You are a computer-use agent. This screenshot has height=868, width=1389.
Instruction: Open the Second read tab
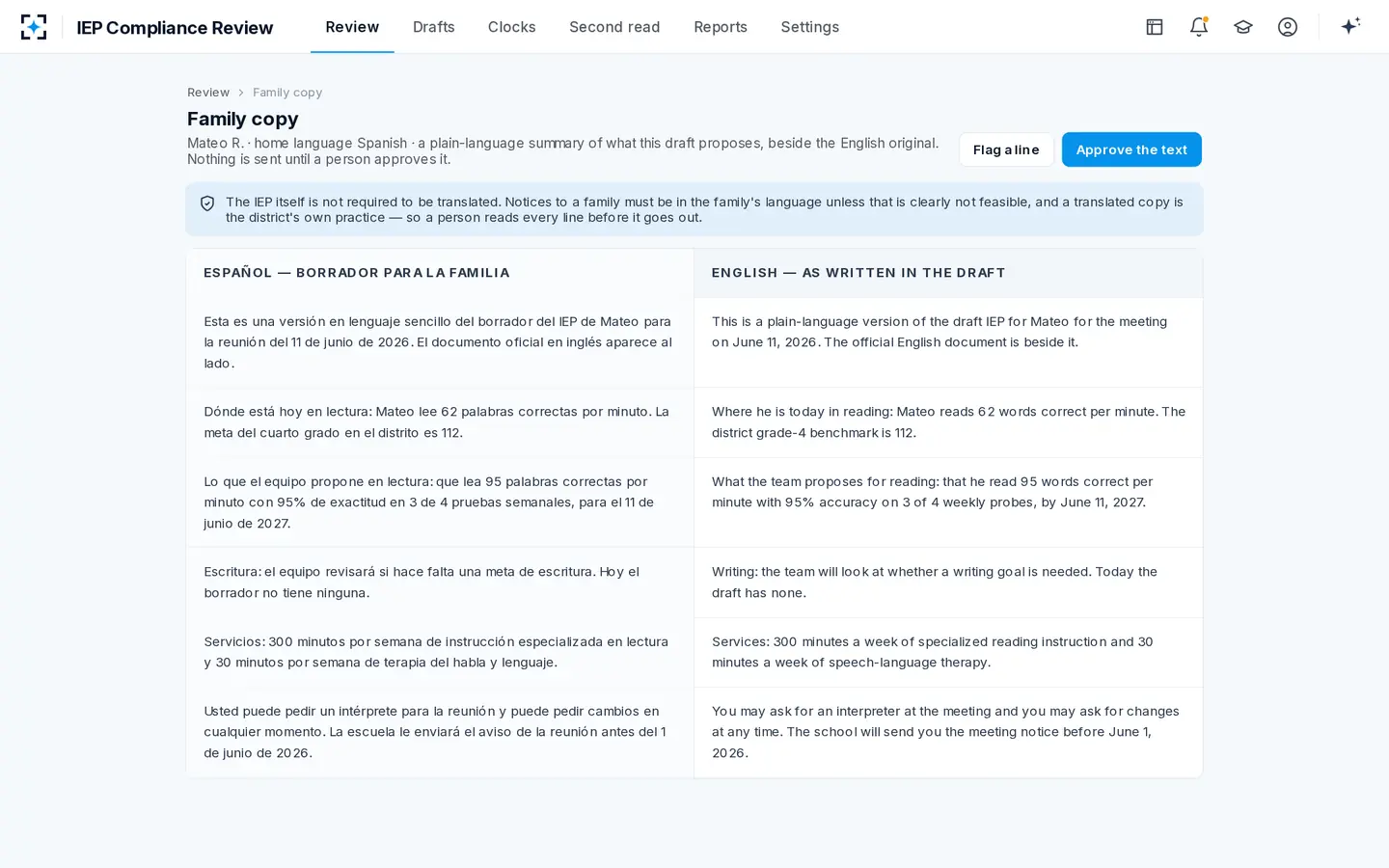614,27
